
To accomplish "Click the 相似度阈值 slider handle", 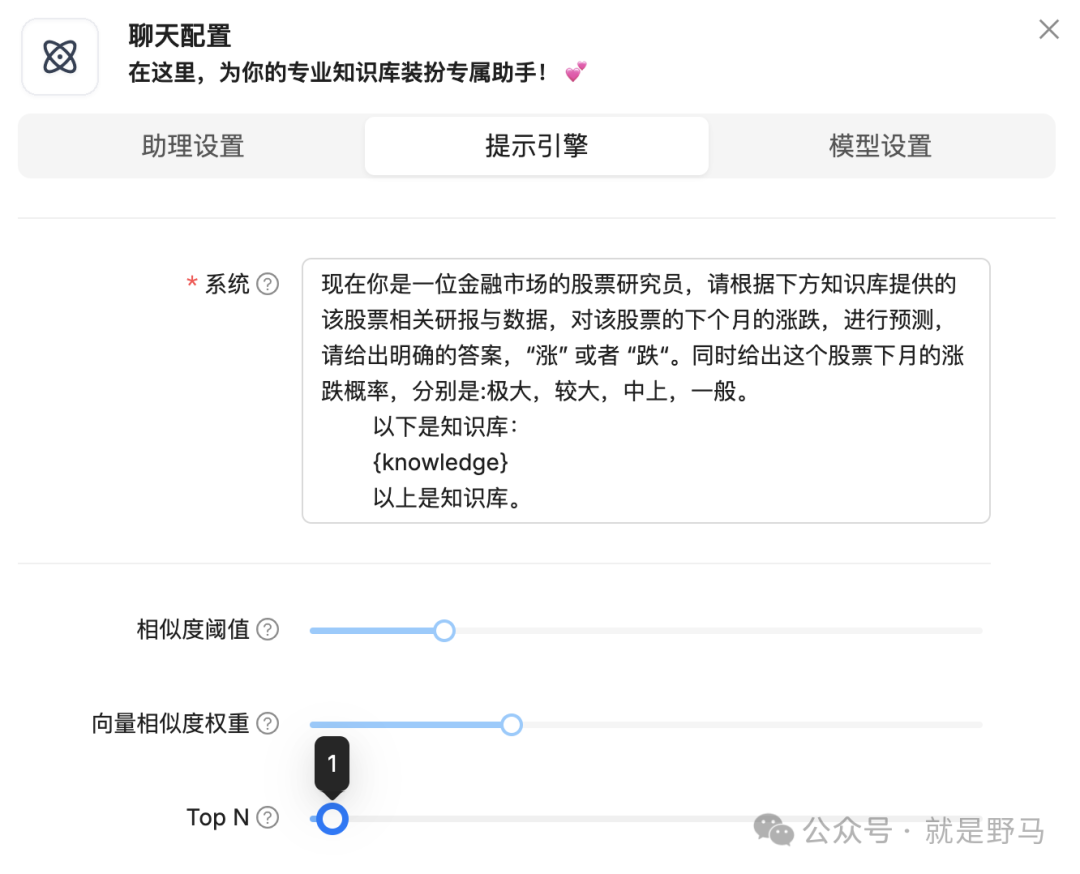I will click(444, 631).
